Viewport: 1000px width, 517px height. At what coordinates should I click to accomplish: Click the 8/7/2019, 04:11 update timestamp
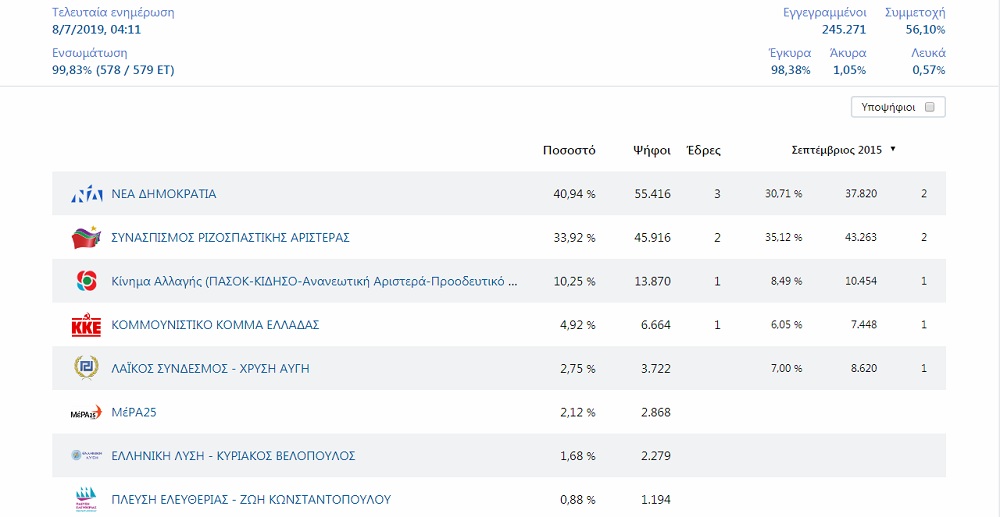click(x=96, y=29)
